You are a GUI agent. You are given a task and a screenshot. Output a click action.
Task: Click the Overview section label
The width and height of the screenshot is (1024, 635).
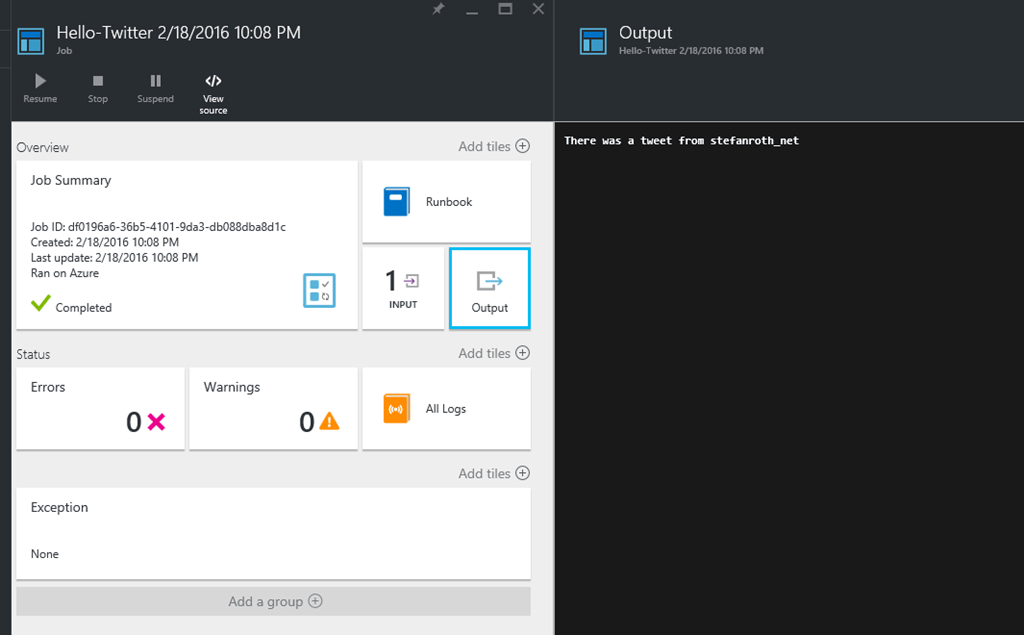click(x=42, y=148)
